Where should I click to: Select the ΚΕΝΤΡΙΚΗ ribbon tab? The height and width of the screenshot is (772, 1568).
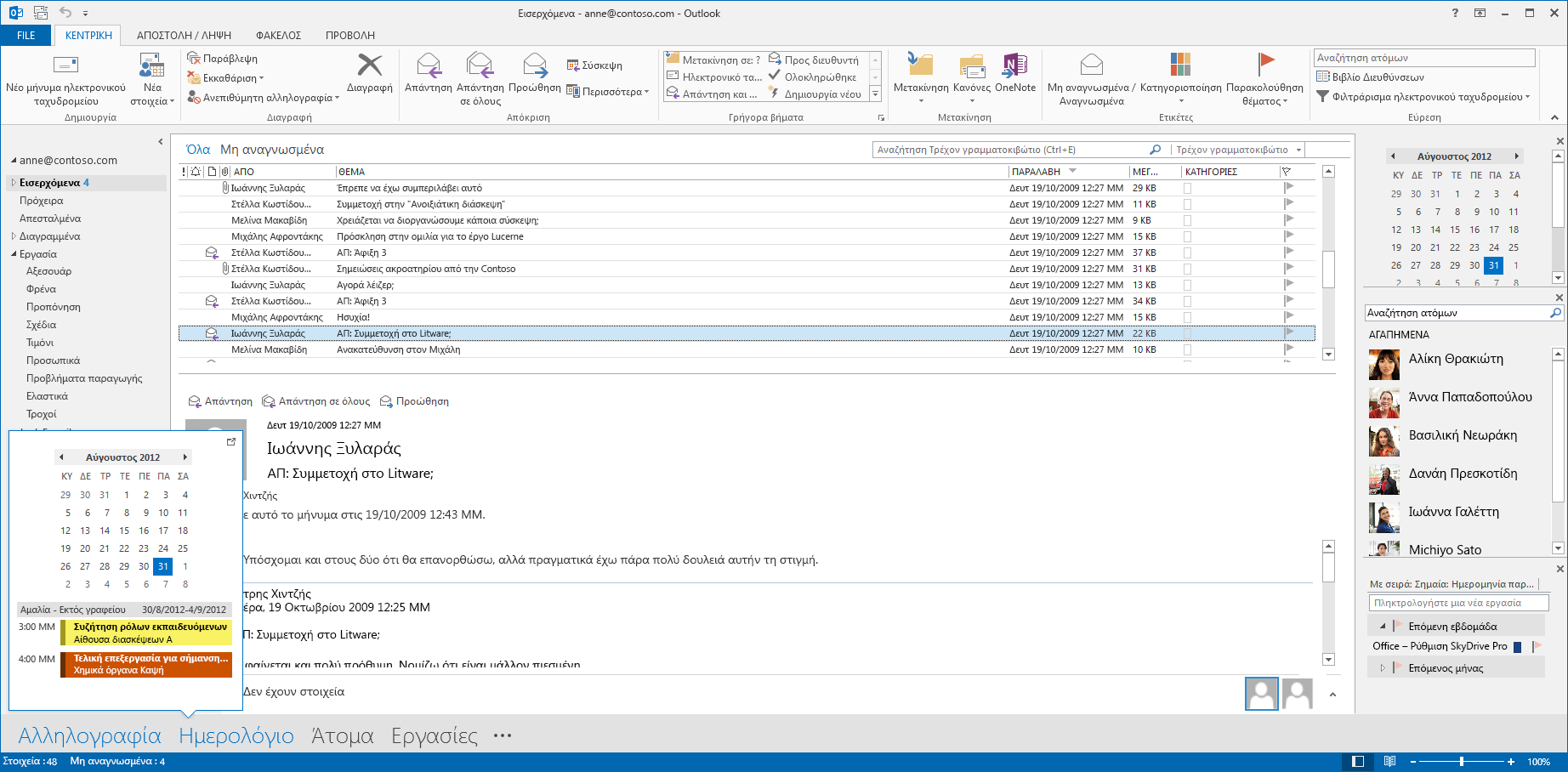(x=88, y=36)
